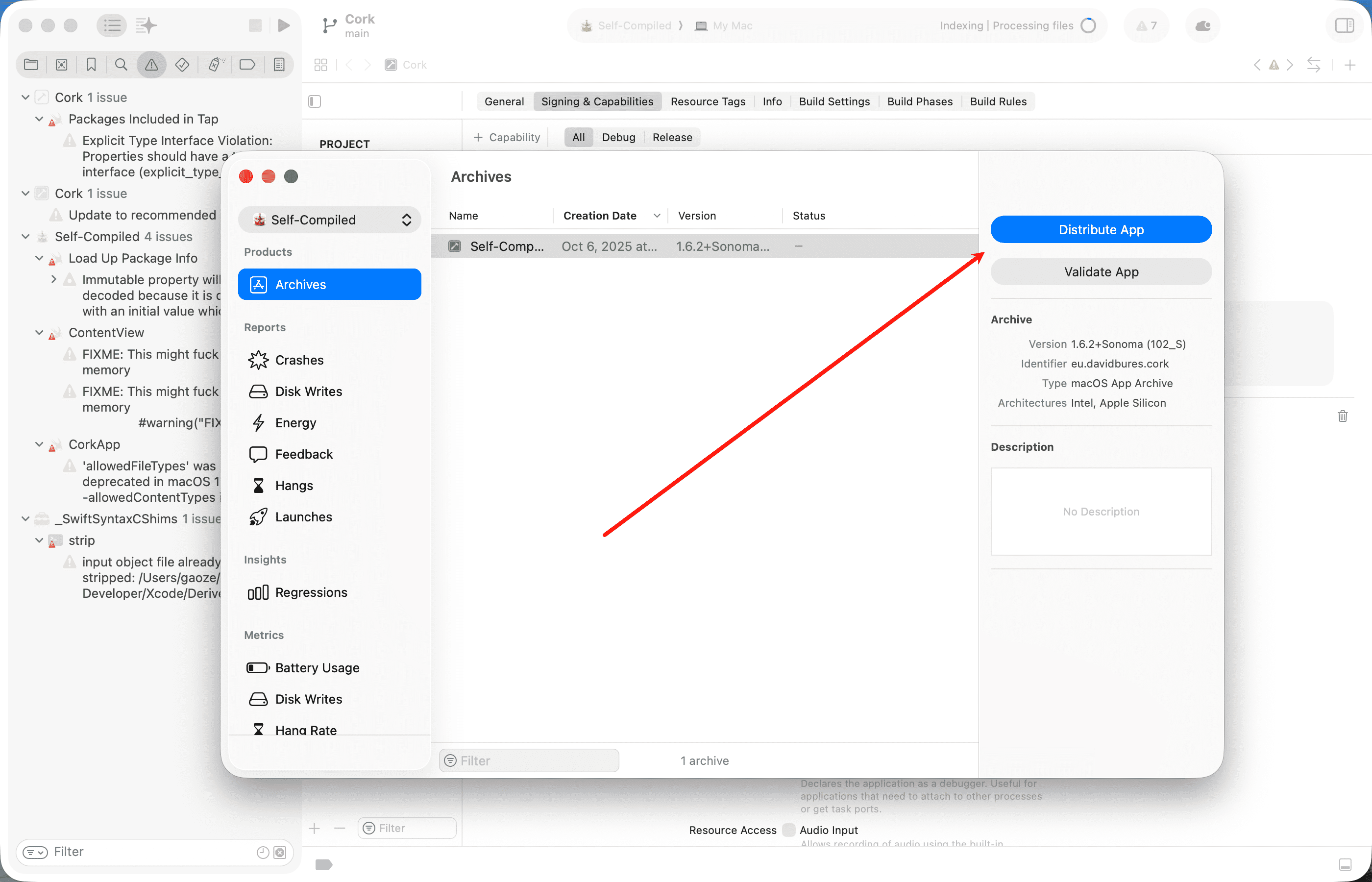Switch capability filter to Release

click(x=672, y=137)
